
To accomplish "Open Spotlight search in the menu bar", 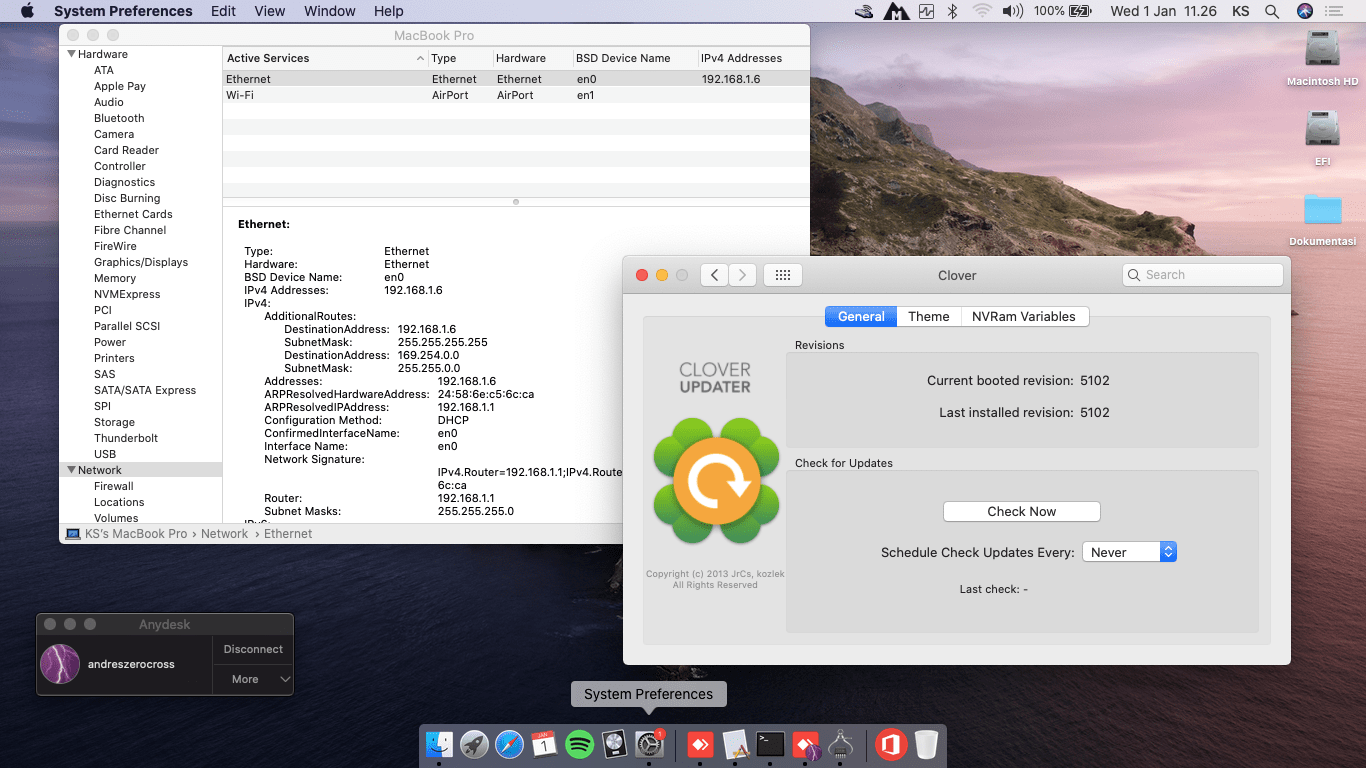I will (x=1272, y=11).
